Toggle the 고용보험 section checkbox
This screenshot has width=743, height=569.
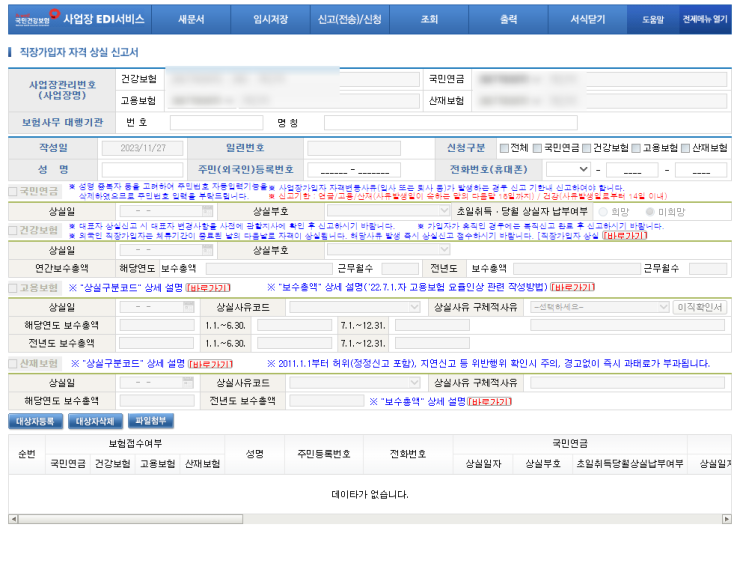[13, 288]
